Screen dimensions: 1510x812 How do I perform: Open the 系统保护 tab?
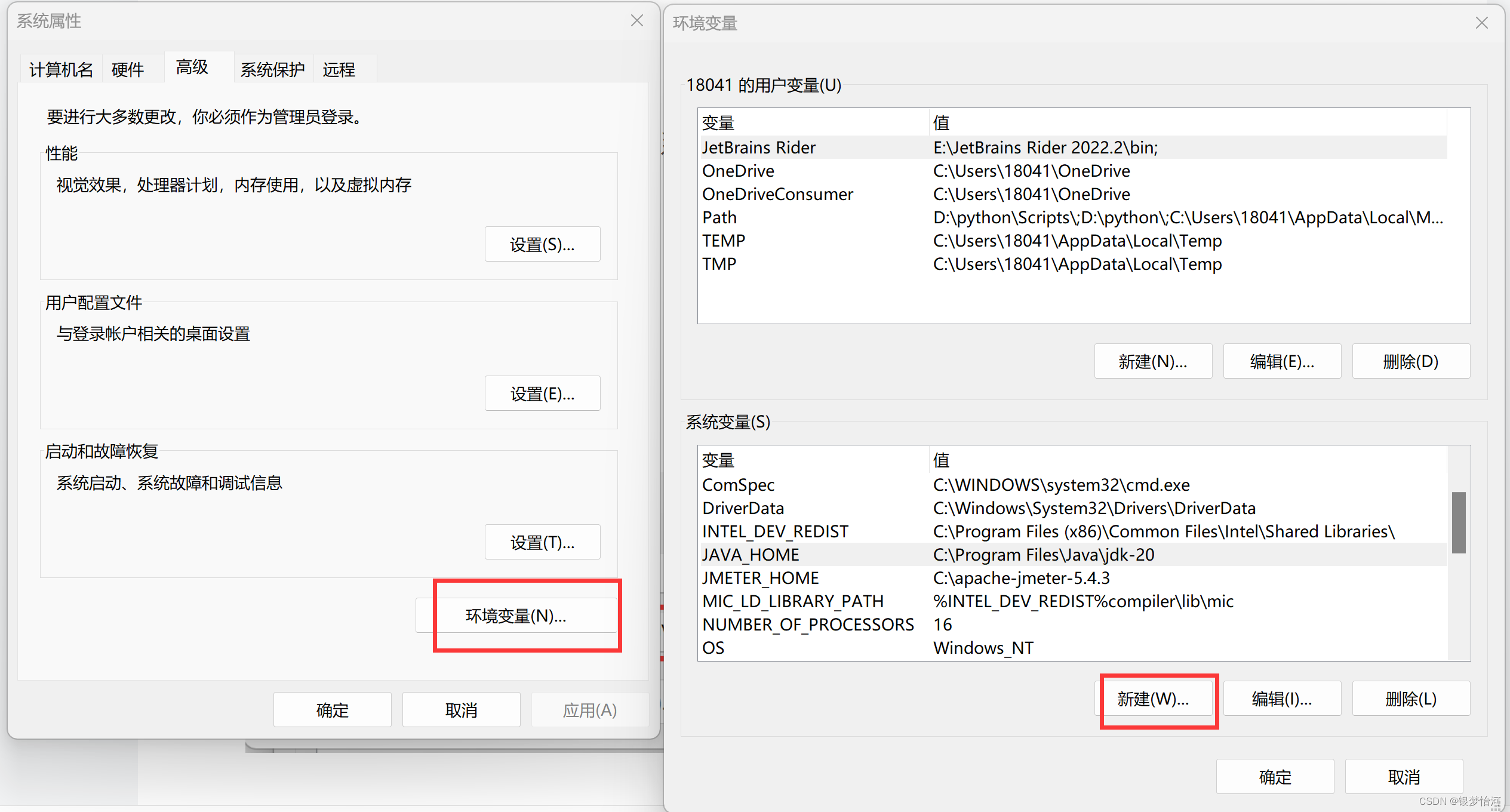[272, 69]
